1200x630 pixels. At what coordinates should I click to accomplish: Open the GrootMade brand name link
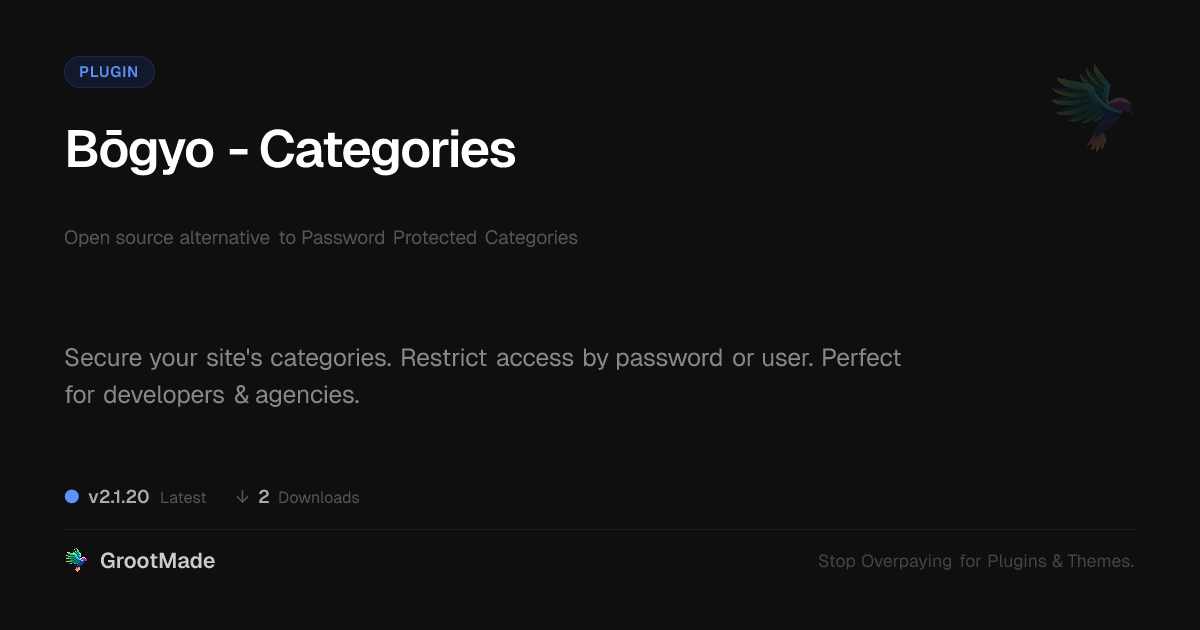[157, 561]
